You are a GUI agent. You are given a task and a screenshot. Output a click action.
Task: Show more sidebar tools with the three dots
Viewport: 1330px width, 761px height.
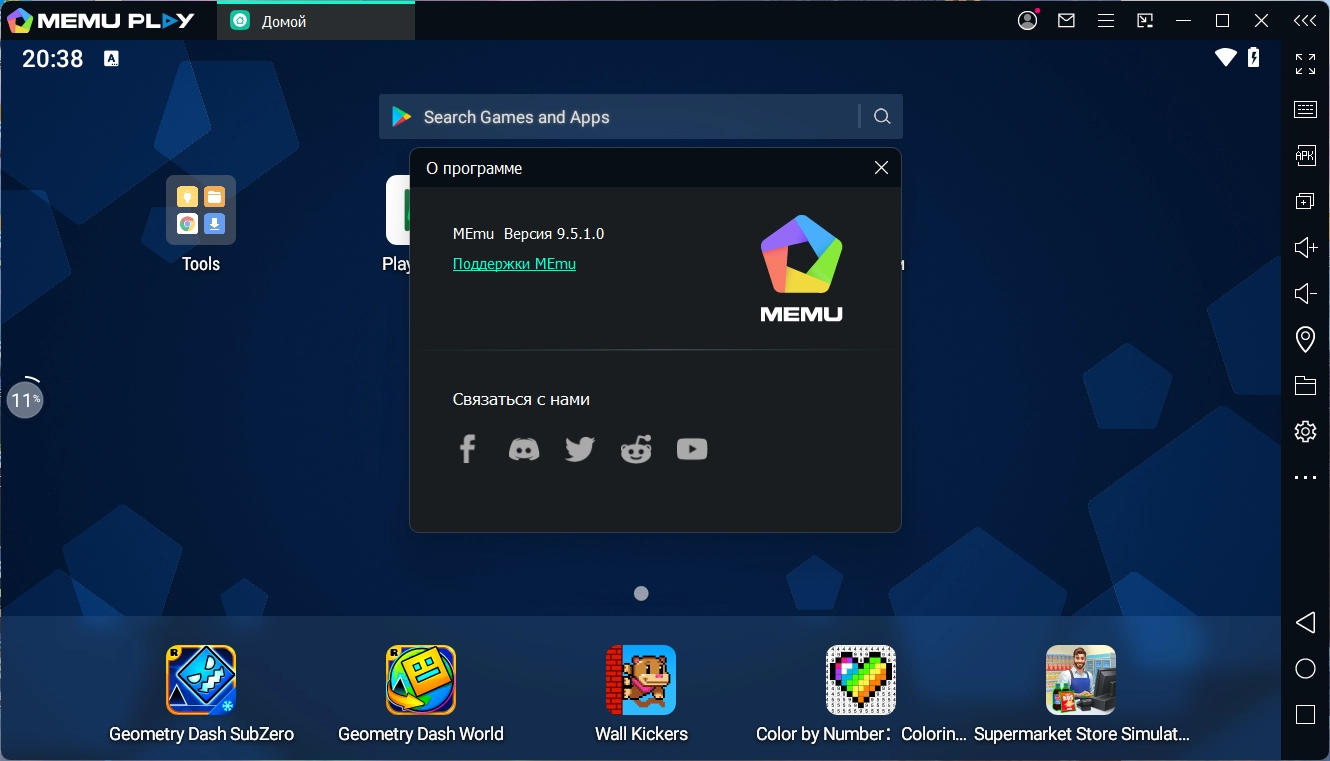(x=1305, y=478)
